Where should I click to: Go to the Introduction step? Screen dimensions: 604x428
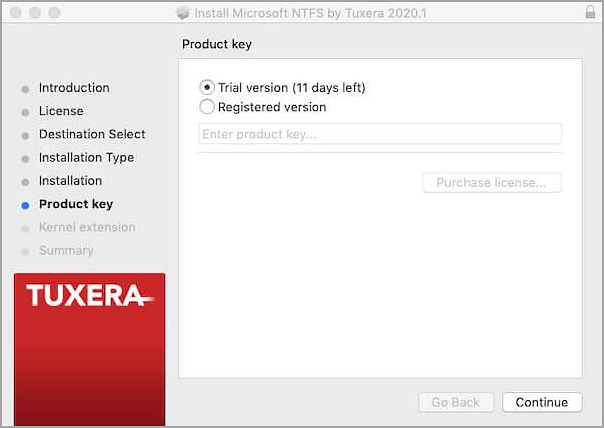(74, 88)
